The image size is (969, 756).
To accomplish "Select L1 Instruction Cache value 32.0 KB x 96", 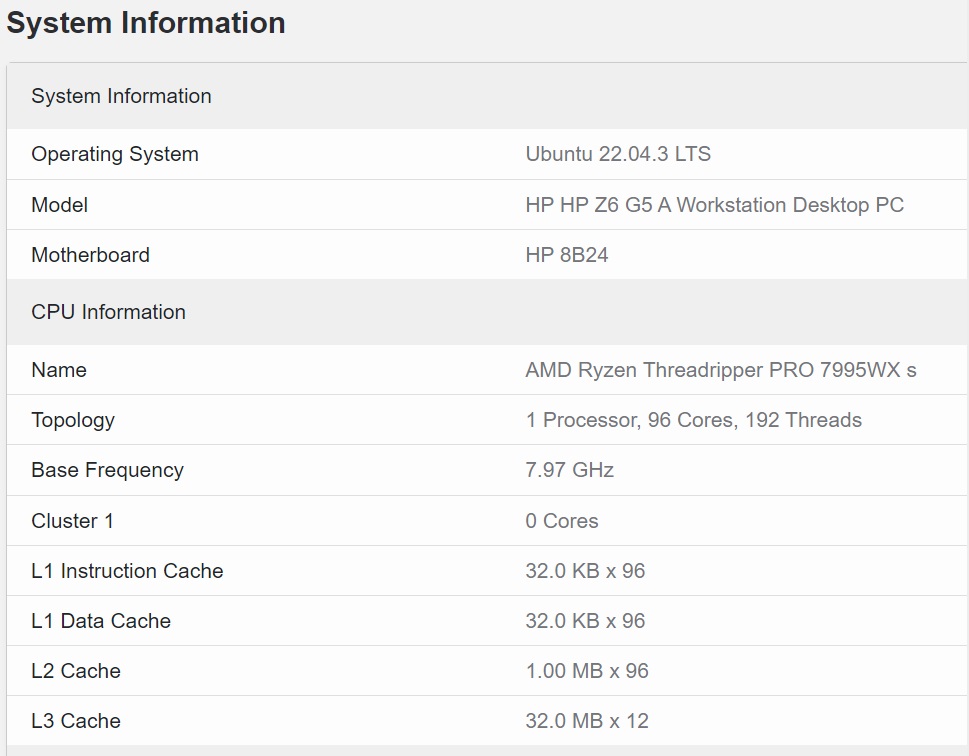I will click(585, 571).
